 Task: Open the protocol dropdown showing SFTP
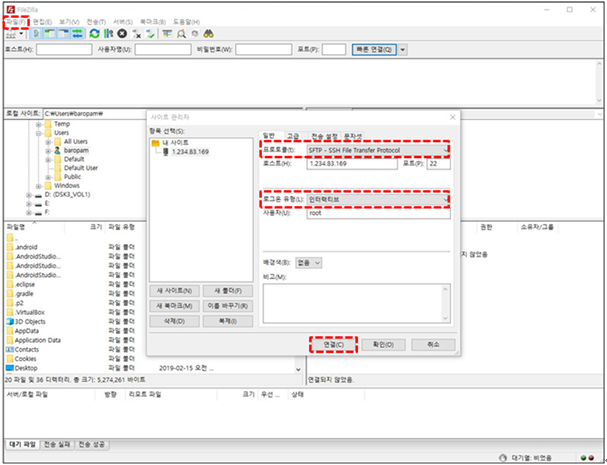tap(378, 150)
